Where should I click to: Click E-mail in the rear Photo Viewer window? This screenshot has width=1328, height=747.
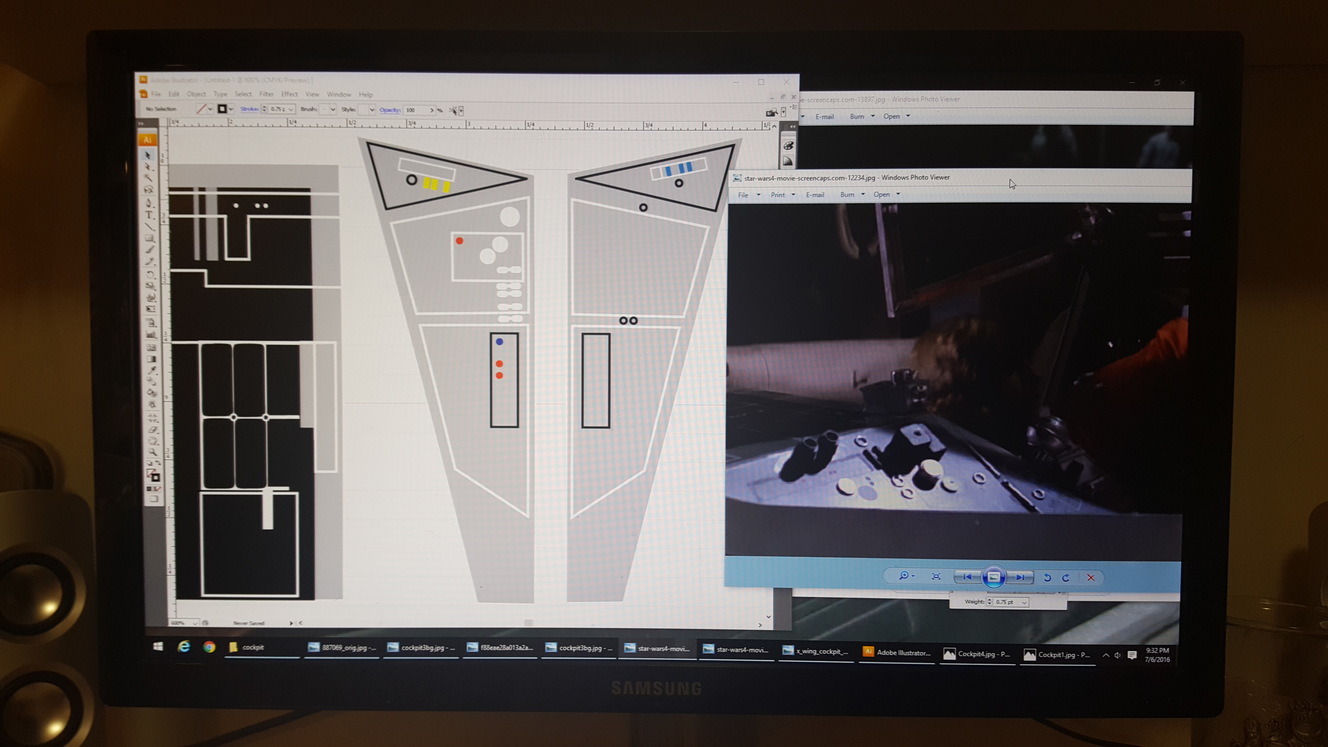coord(825,117)
